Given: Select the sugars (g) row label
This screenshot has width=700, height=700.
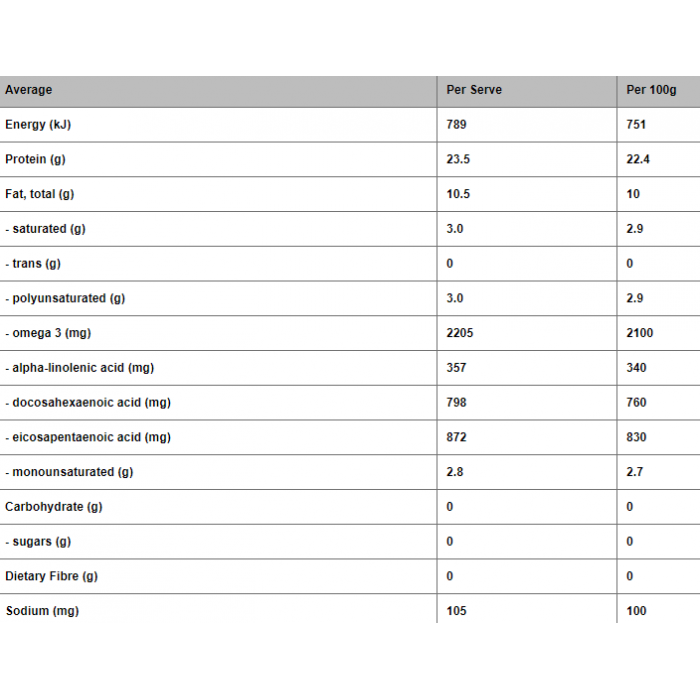Looking at the screenshot, I should (x=38, y=542).
